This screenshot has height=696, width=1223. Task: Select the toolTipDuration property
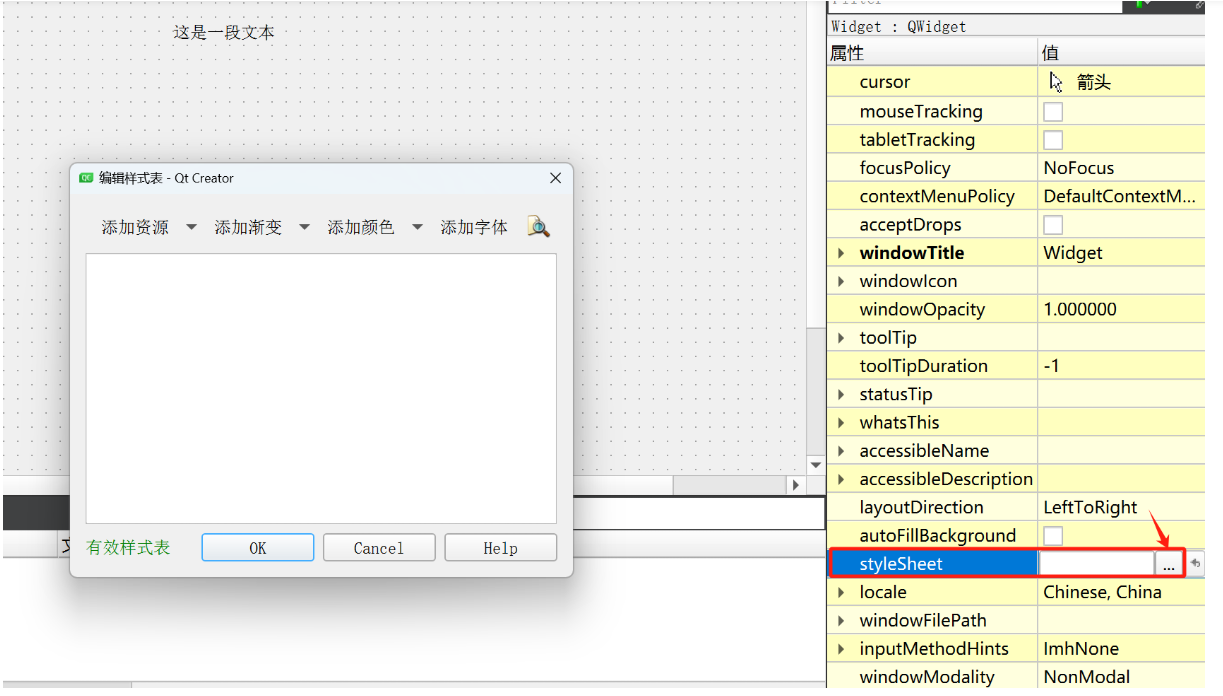pyautogui.click(x=924, y=366)
